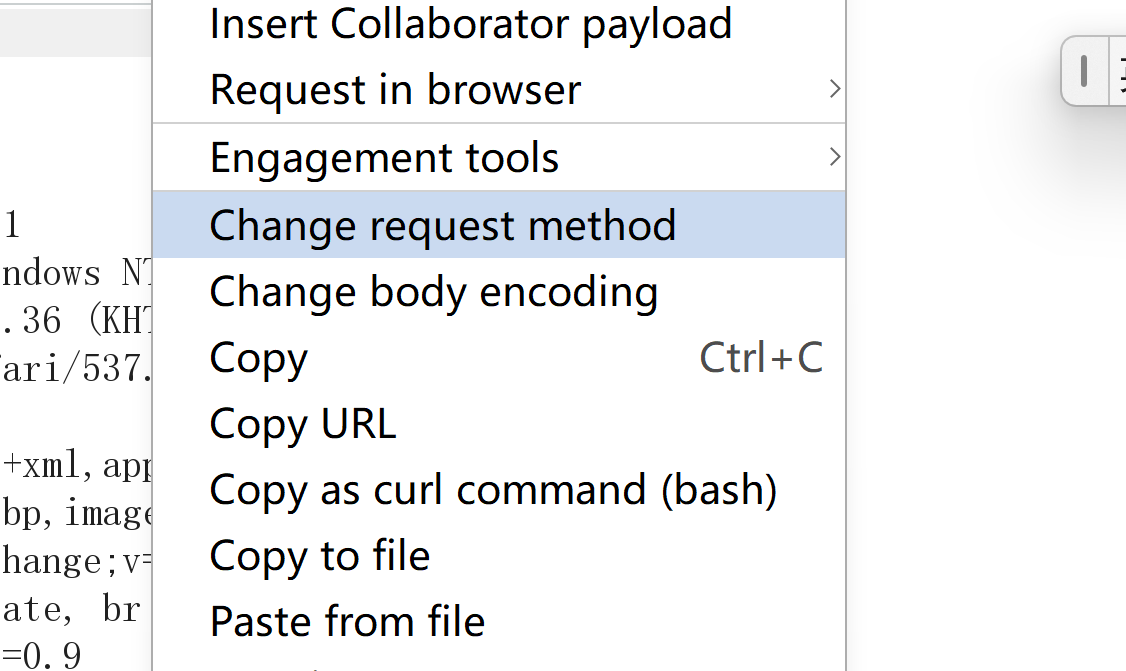Select Change body encoding option
Image resolution: width=1126 pixels, height=671 pixels.
click(x=433, y=292)
